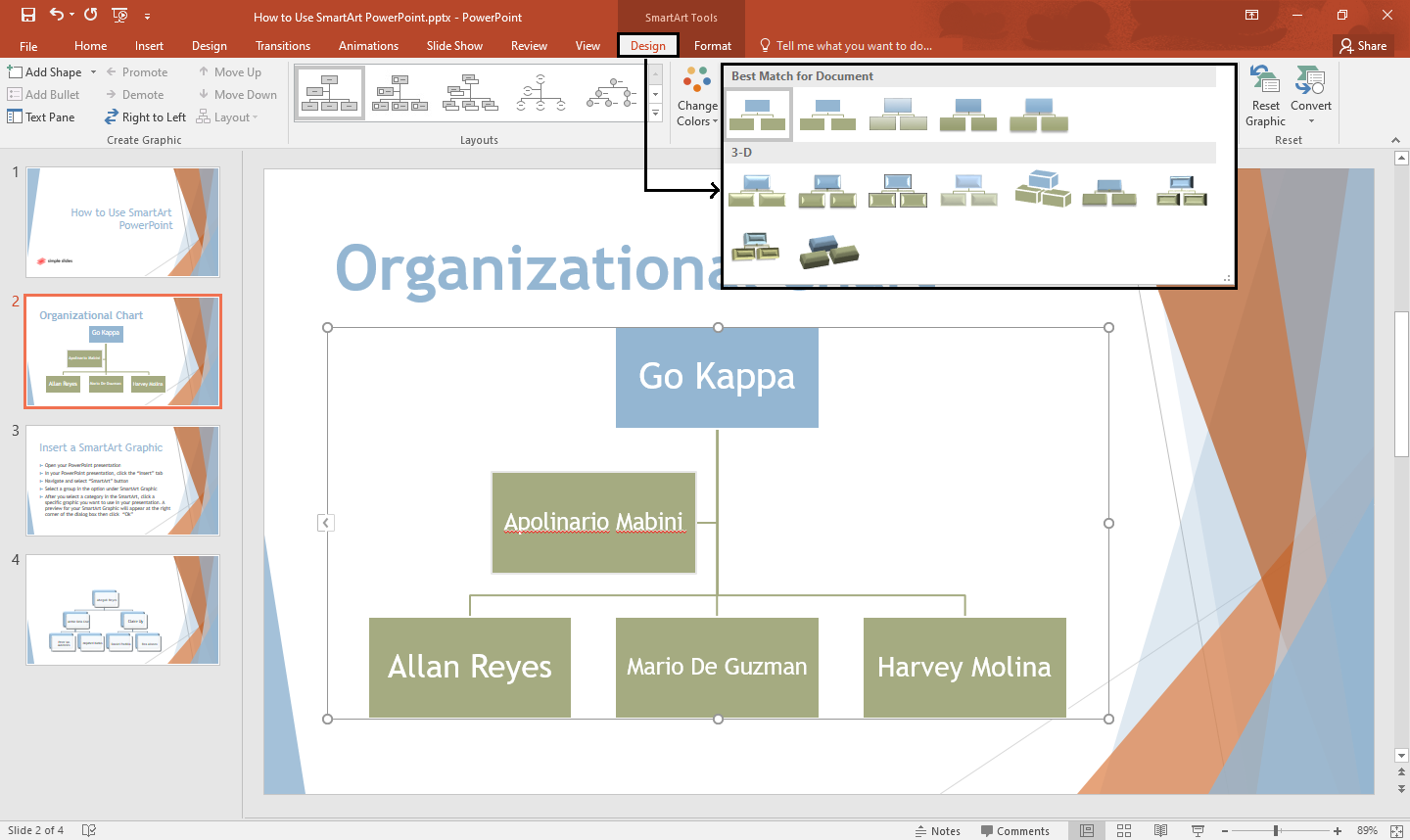
Task: Toggle Right to Left layout direction
Action: (145, 117)
